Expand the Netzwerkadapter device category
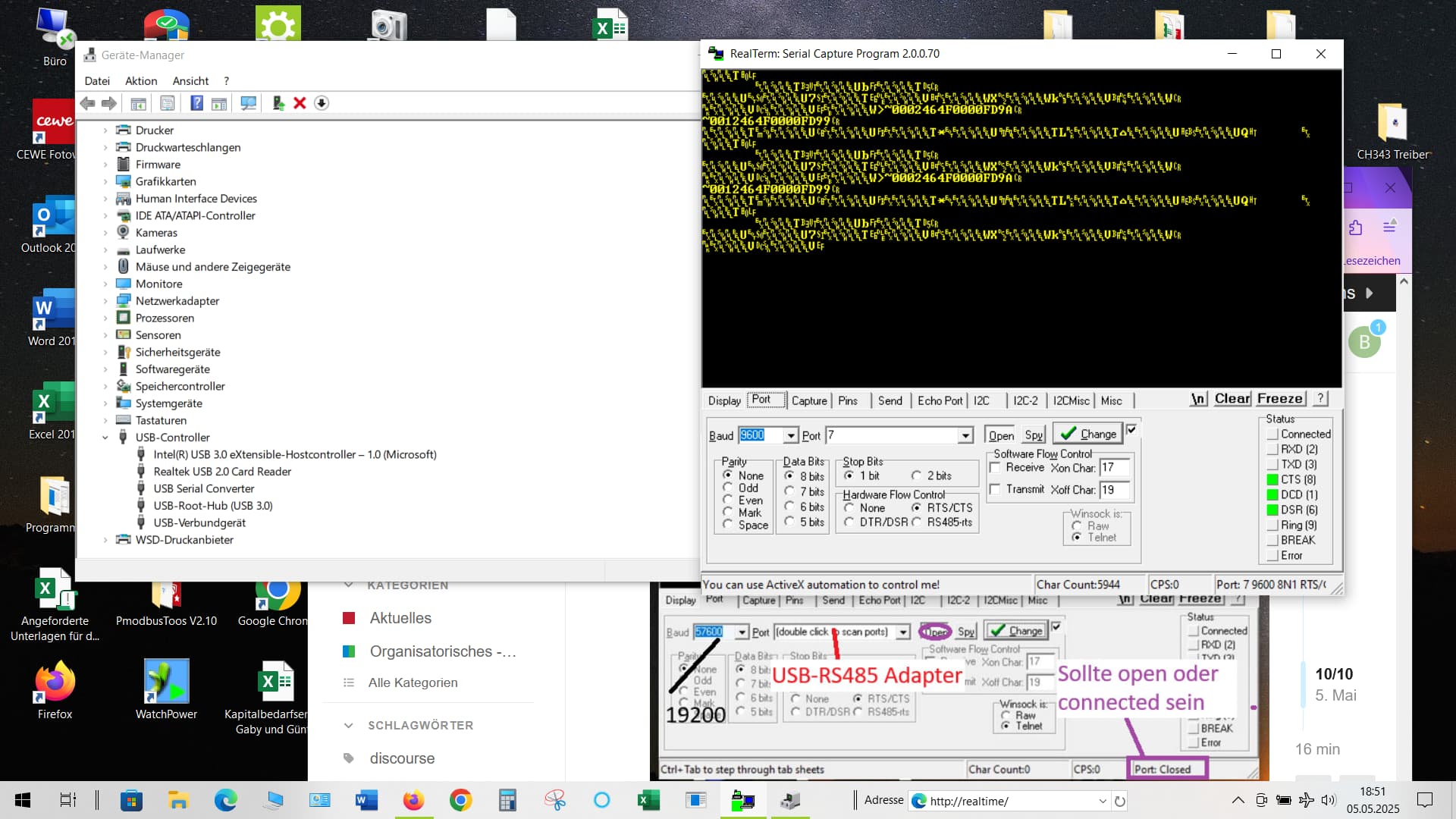This screenshot has height=819, width=1456. pyautogui.click(x=105, y=301)
